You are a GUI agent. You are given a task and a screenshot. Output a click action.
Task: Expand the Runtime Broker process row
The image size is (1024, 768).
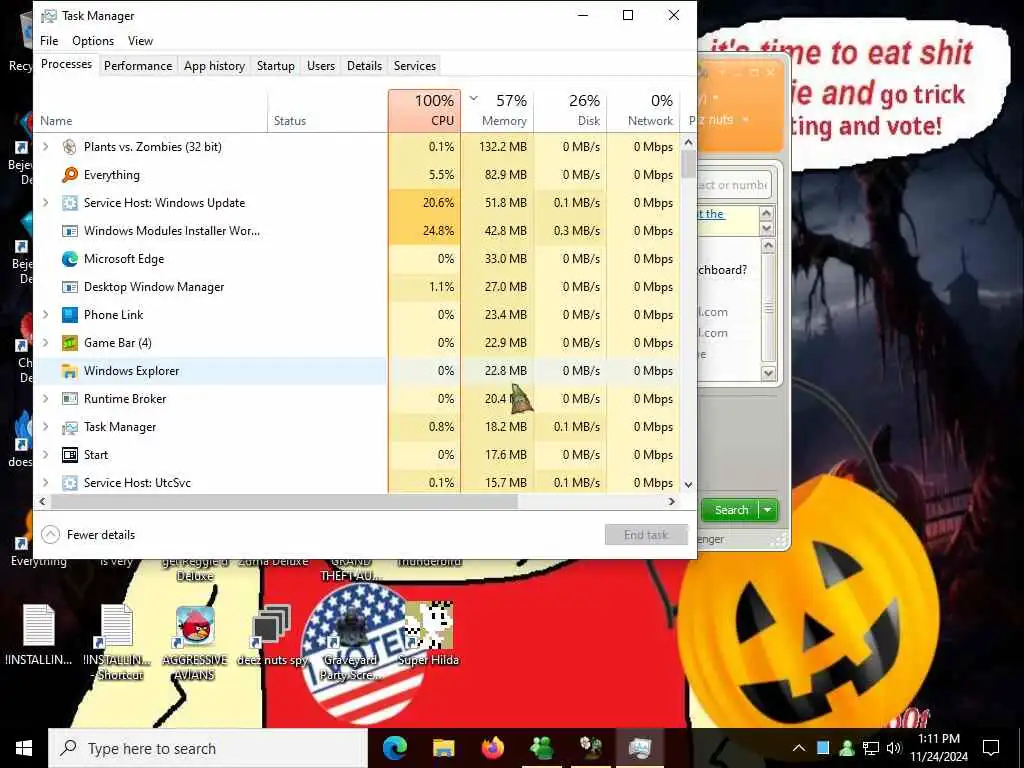pyautogui.click(x=46, y=399)
